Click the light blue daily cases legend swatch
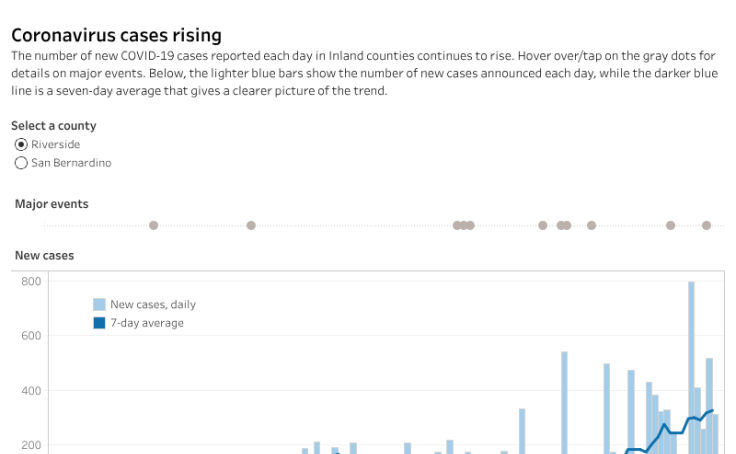 tap(99, 304)
